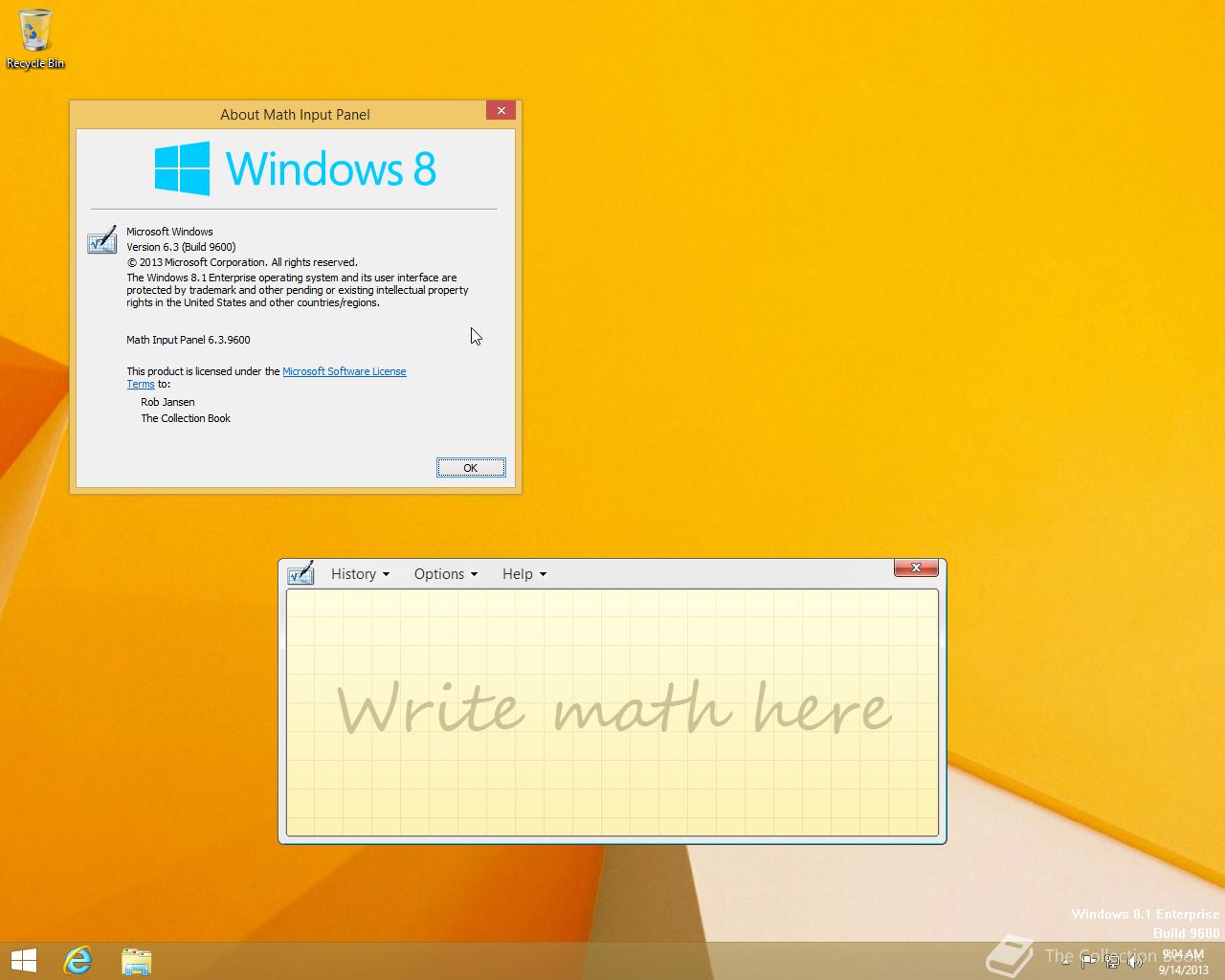Open the History menu in Math Input Panel

tap(360, 574)
